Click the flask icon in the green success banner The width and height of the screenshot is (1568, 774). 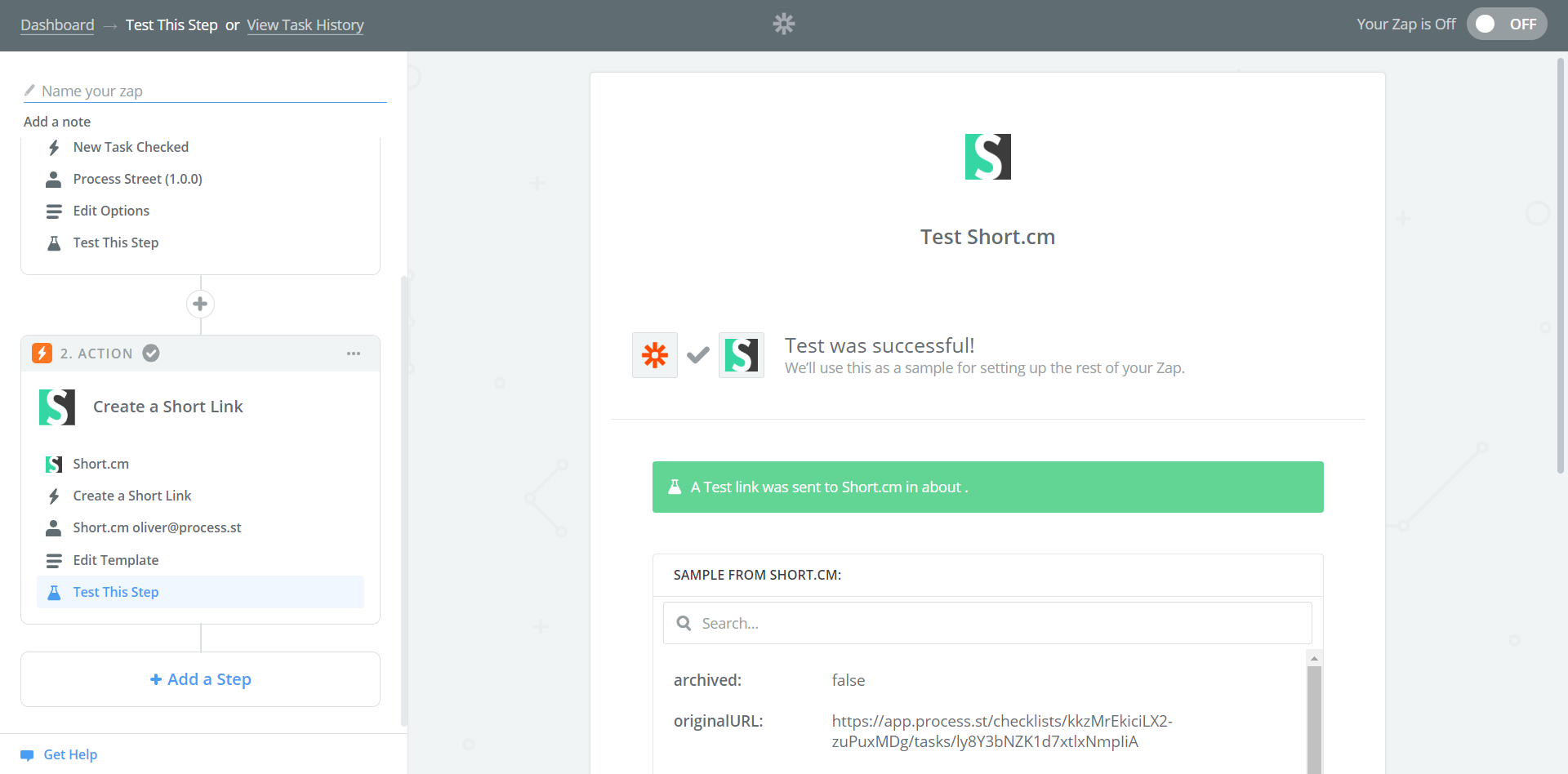(674, 487)
